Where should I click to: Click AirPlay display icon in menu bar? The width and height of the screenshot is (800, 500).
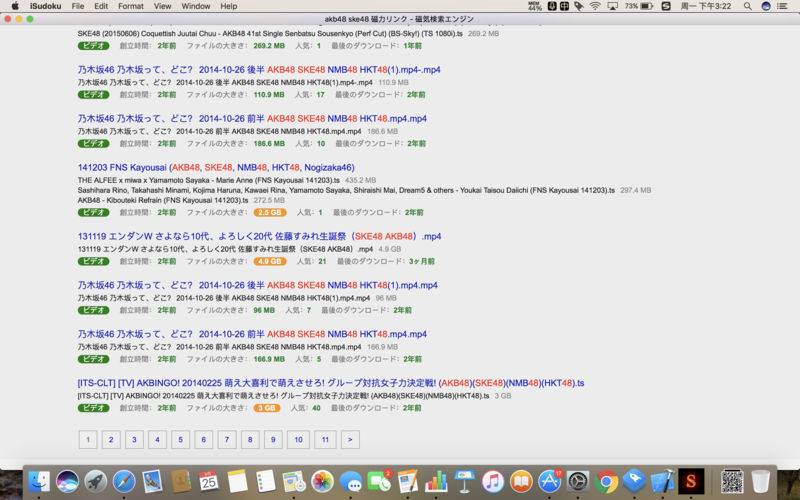613,6
